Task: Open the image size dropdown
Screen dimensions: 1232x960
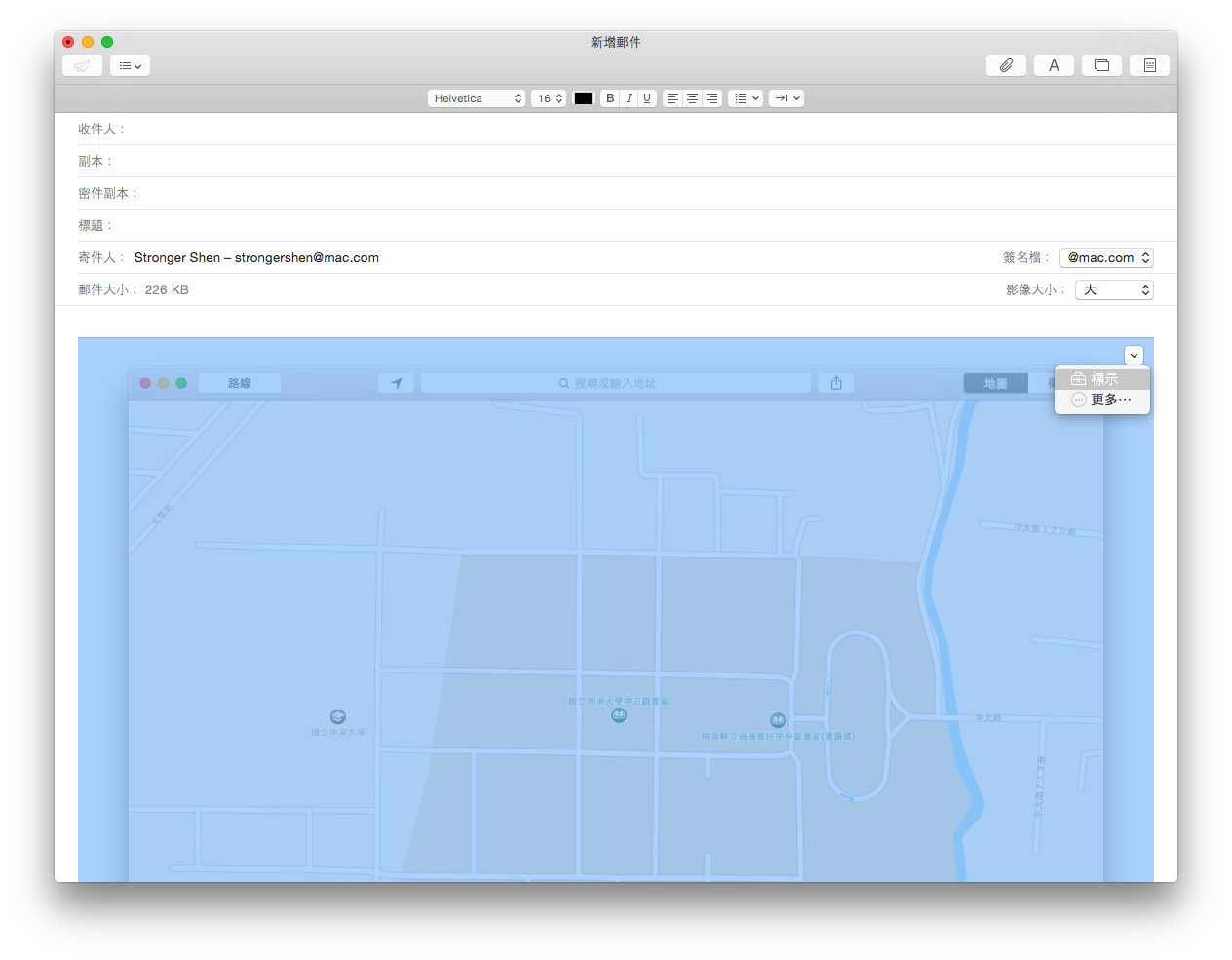Action: coord(1114,289)
